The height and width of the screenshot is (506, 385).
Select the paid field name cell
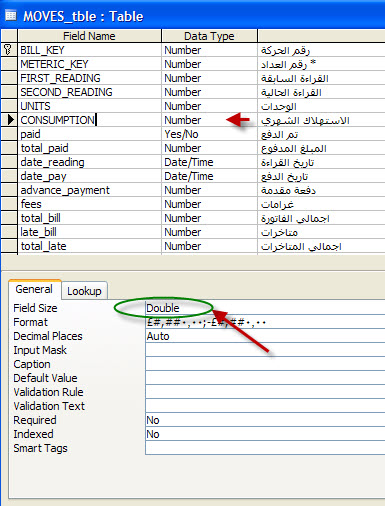coord(90,134)
